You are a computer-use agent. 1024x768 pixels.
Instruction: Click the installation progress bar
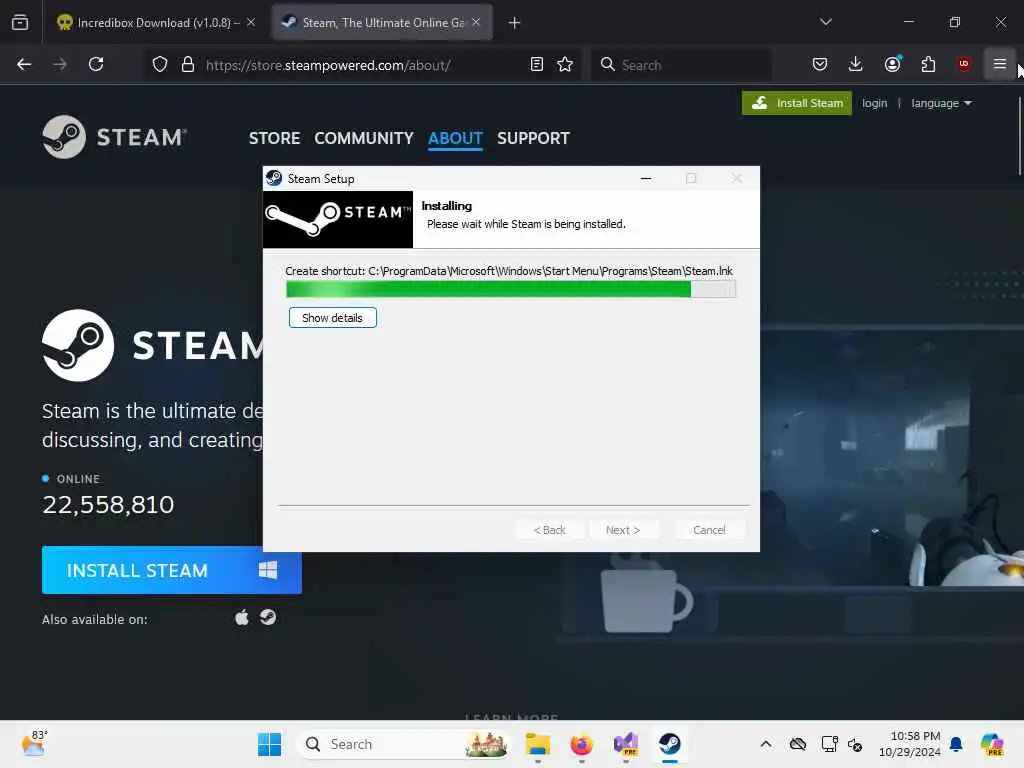pos(511,289)
